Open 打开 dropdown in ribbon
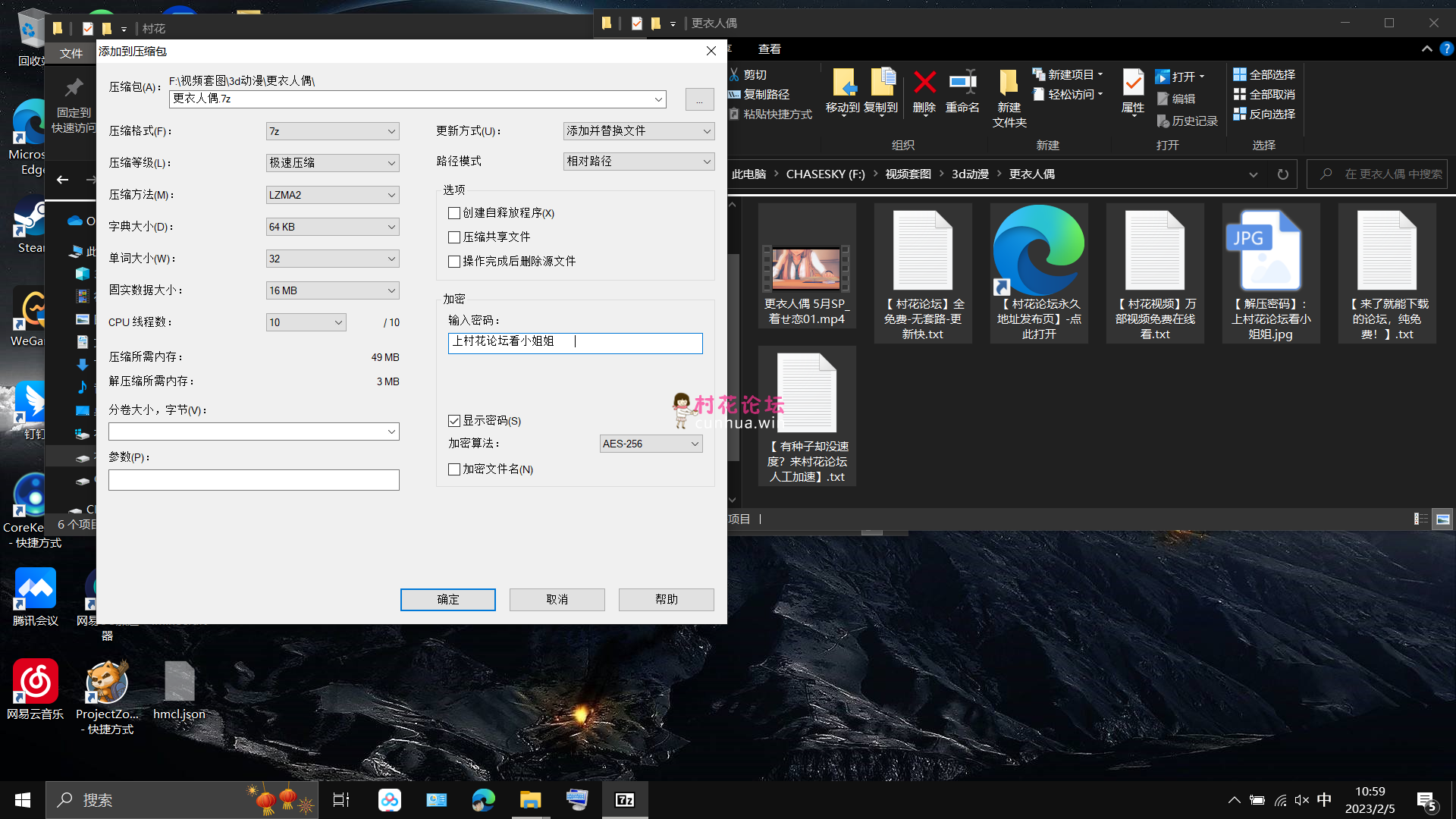This screenshot has width=1456, height=819. coord(1180,77)
